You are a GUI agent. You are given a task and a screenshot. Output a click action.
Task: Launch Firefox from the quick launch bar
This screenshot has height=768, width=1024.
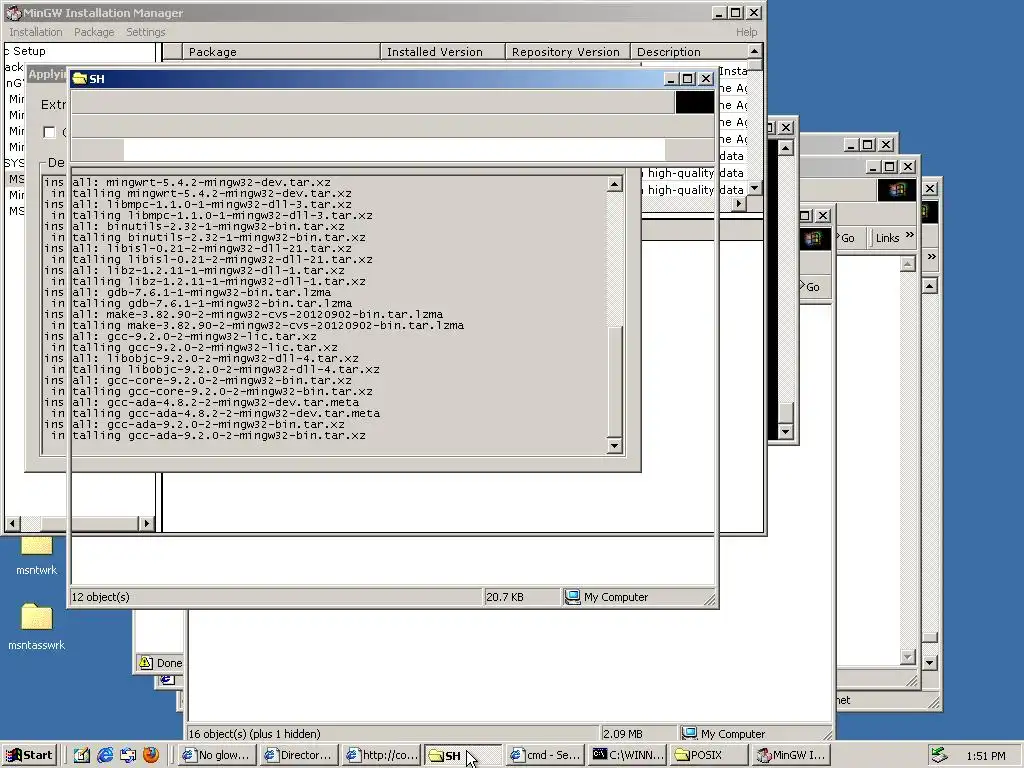(x=151, y=755)
